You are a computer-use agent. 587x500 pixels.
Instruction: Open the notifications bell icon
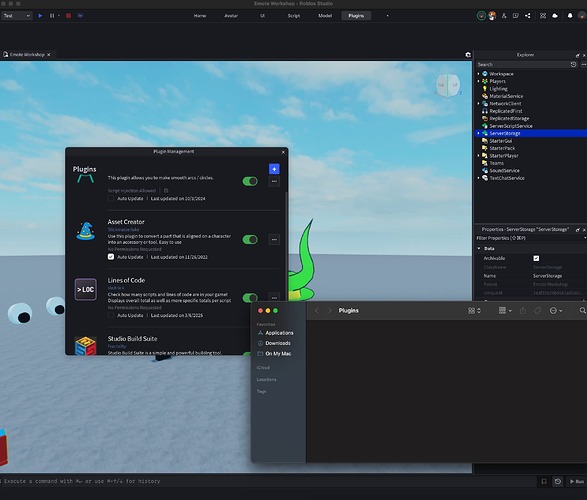tap(570, 16)
